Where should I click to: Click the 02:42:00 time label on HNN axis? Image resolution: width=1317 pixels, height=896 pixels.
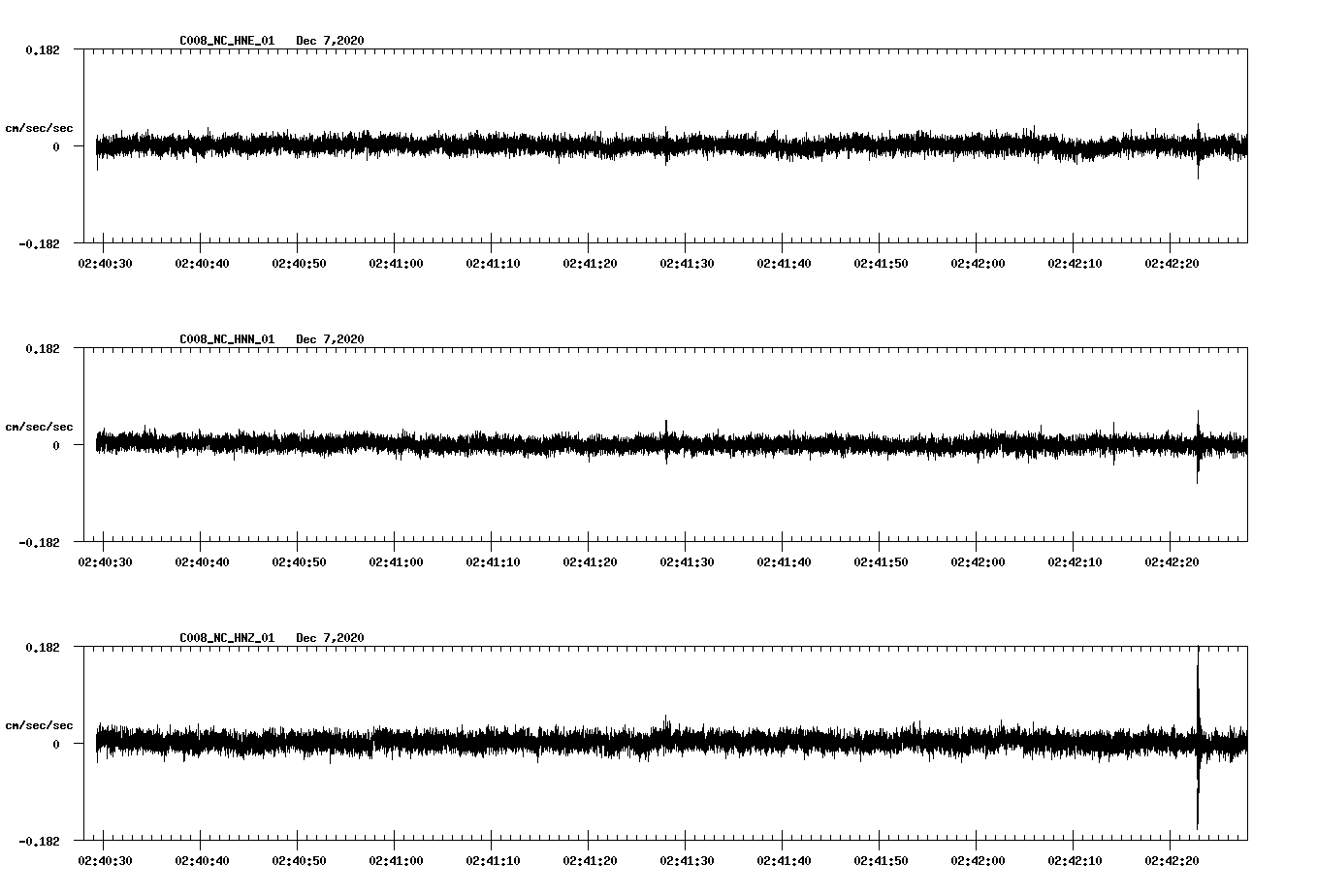pyautogui.click(x=978, y=560)
